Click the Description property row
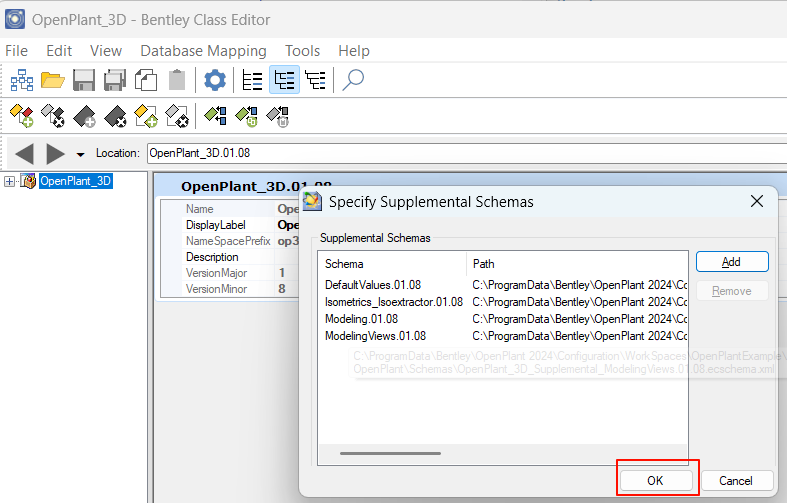Image resolution: width=787 pixels, height=503 pixels. [230, 257]
